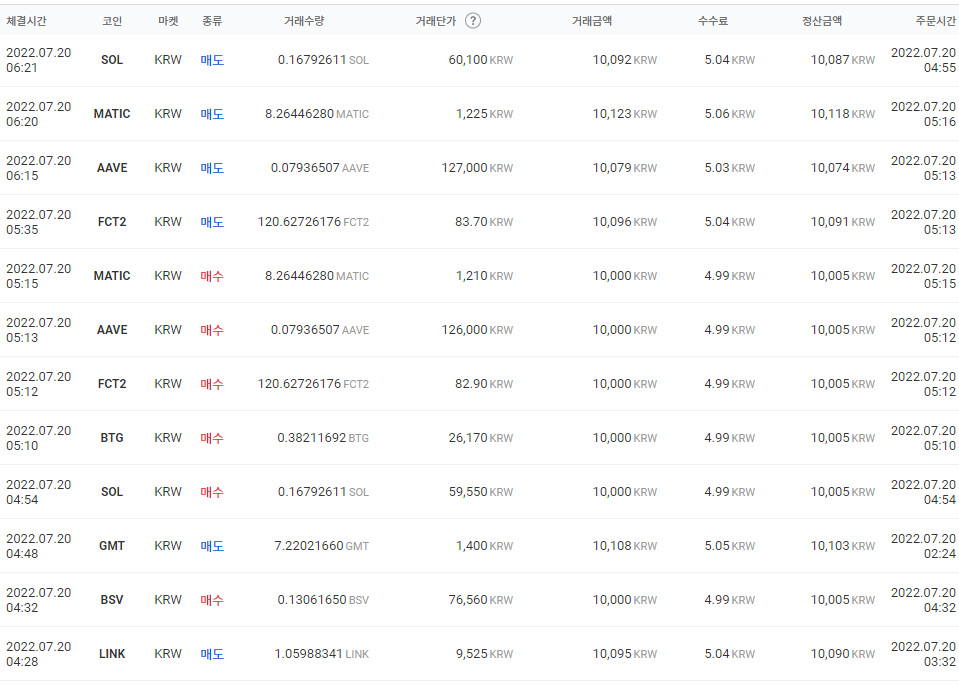The image size is (959, 685).
Task: Click the 정산금액 column header
Action: 822,21
